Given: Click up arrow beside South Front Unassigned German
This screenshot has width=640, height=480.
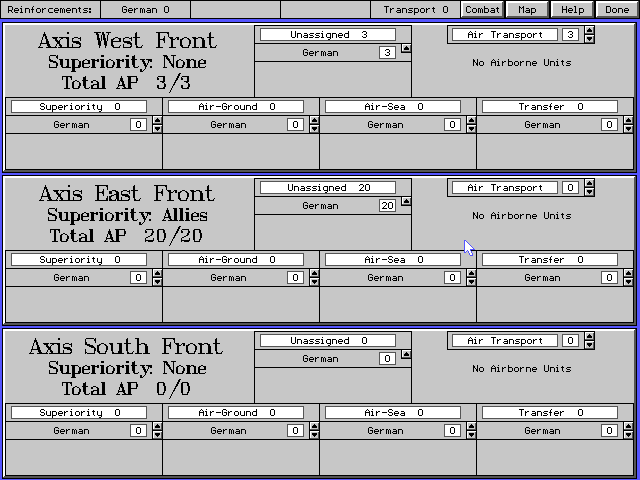Looking at the screenshot, I should point(406,354).
